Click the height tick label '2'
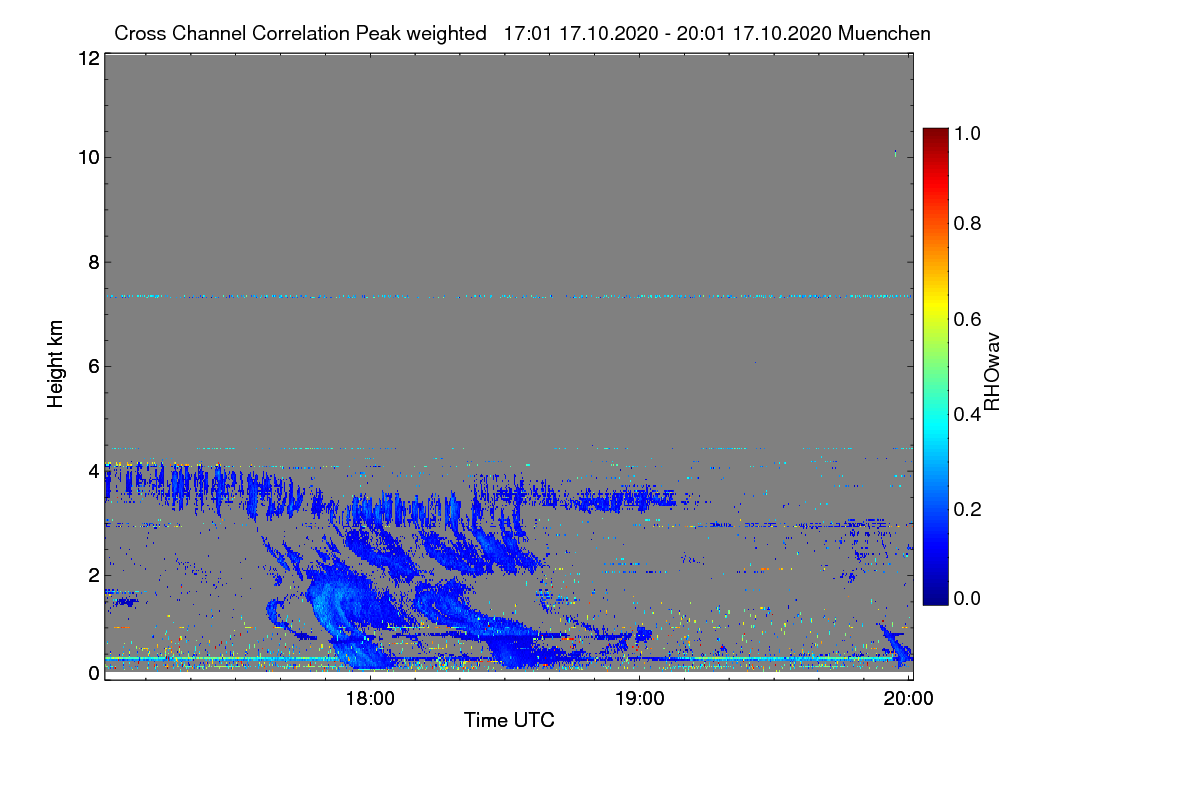 (93, 575)
